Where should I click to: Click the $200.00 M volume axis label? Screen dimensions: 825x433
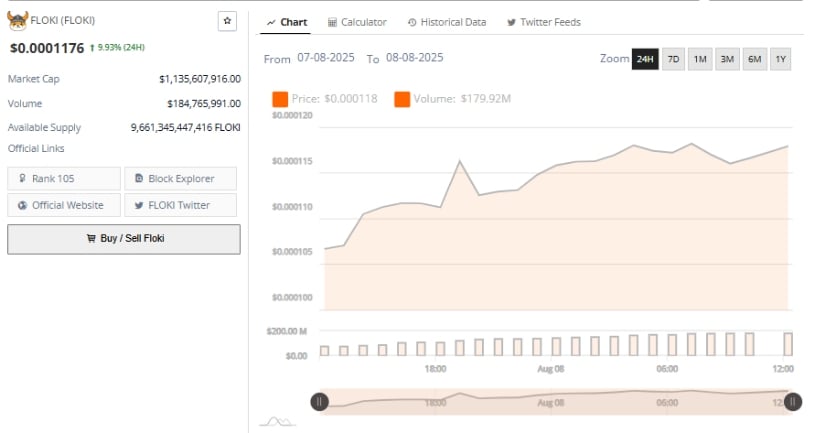pos(287,331)
